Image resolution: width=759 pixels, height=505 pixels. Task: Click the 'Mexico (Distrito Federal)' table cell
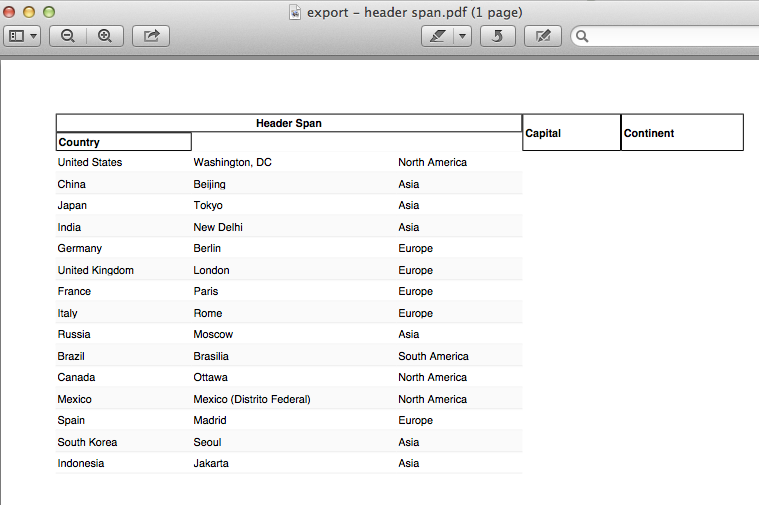[x=252, y=399]
